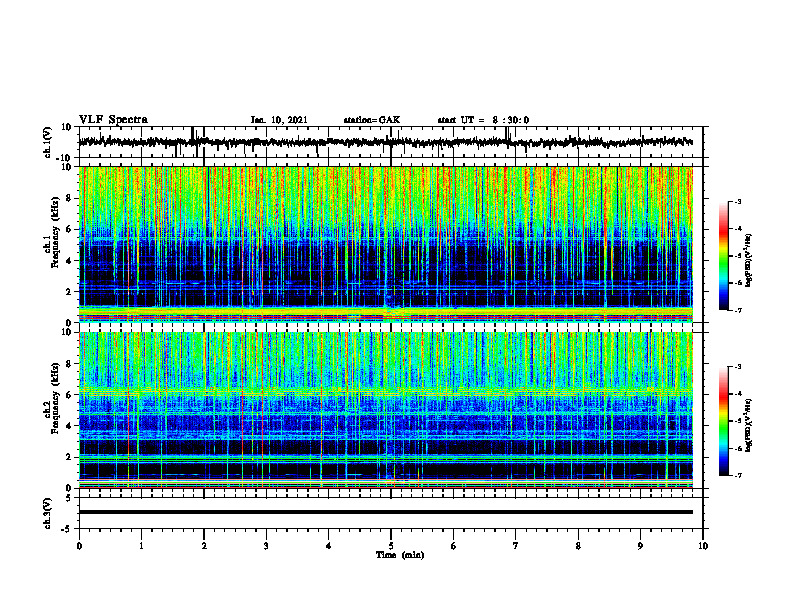Click the ch.1 spectrogram plot area

(386, 244)
